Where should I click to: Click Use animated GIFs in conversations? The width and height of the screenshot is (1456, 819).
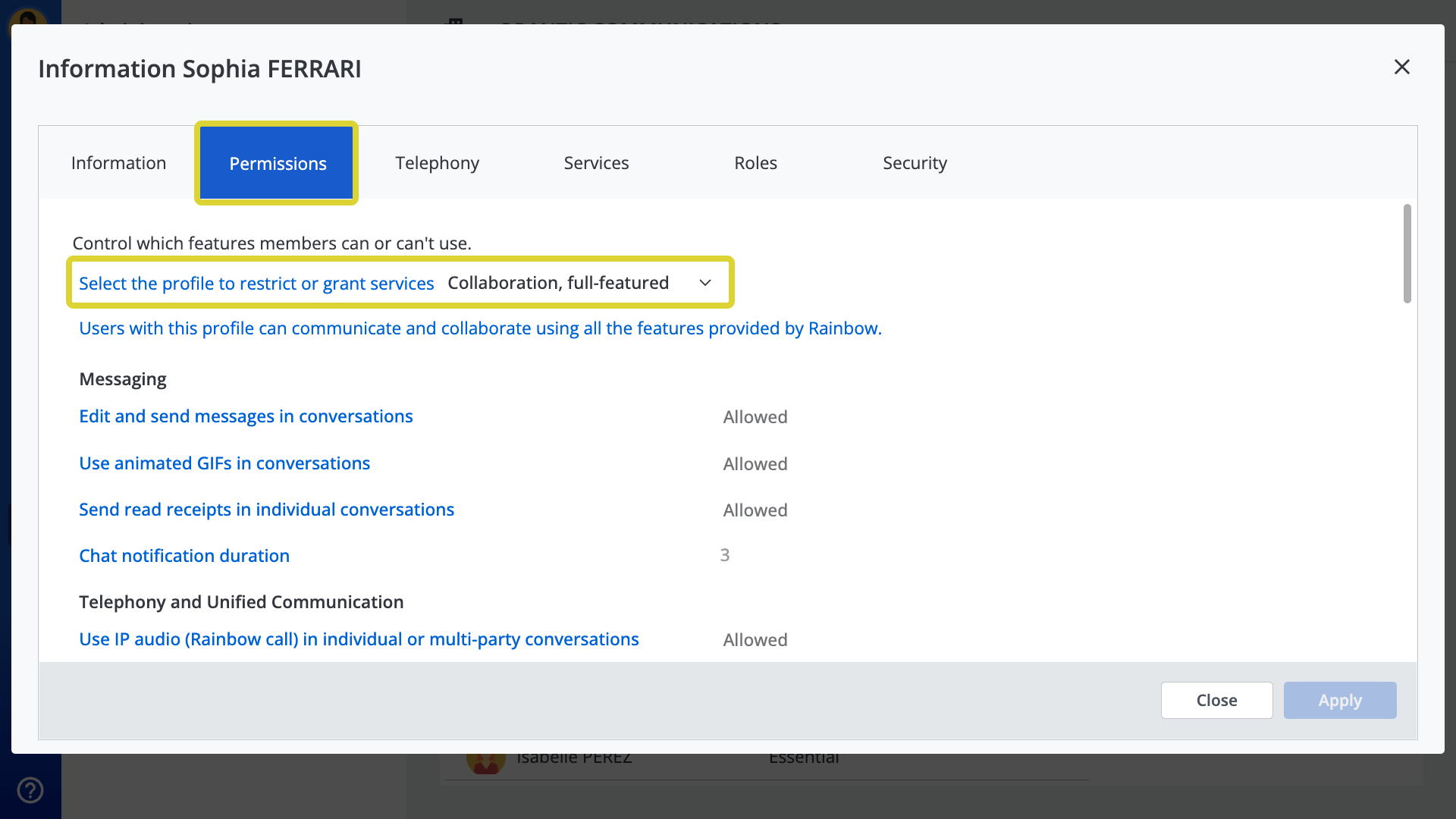pyautogui.click(x=224, y=463)
